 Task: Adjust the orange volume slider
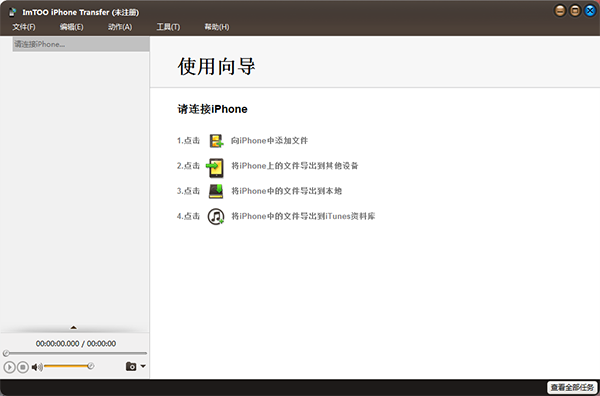[69, 366]
